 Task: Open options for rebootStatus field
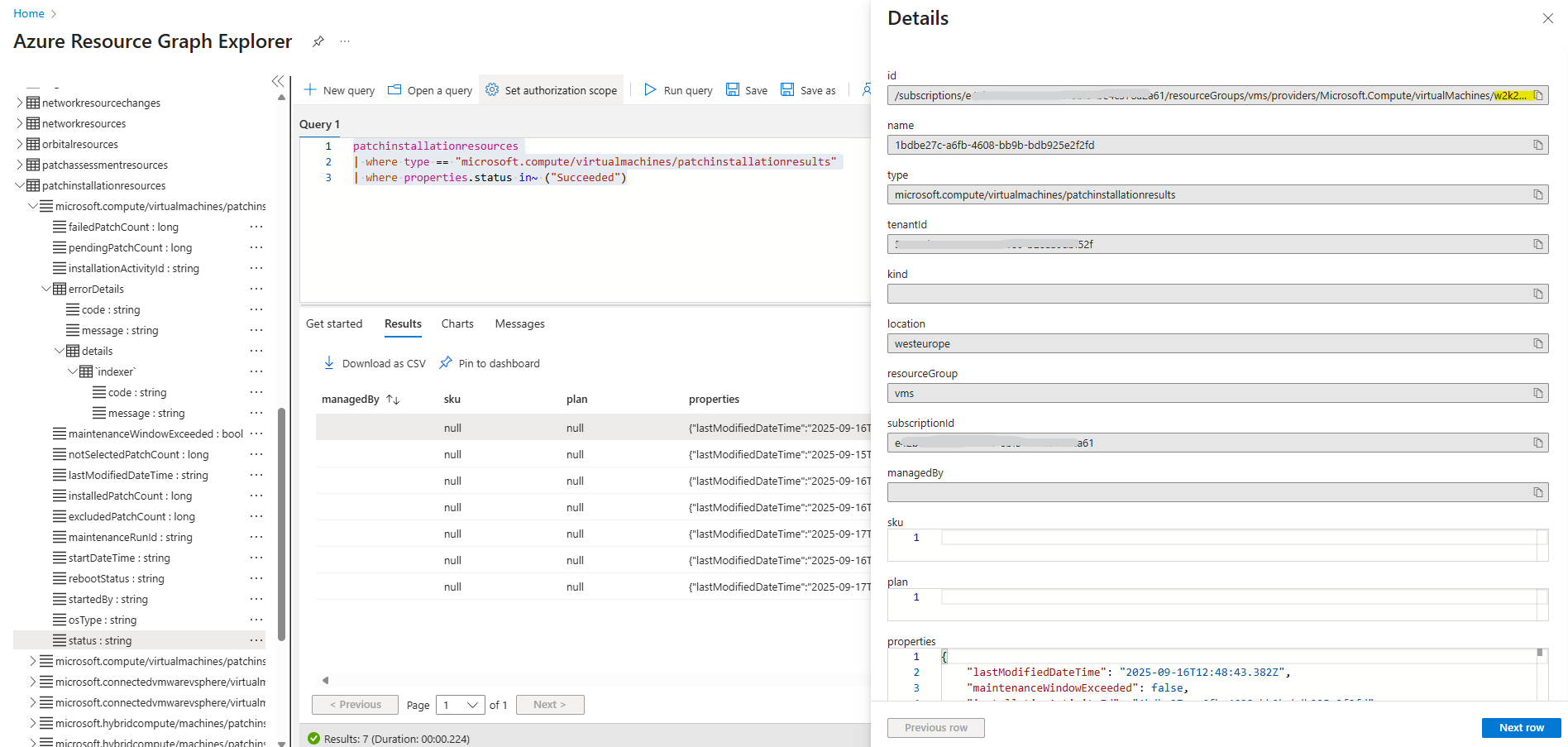click(256, 578)
